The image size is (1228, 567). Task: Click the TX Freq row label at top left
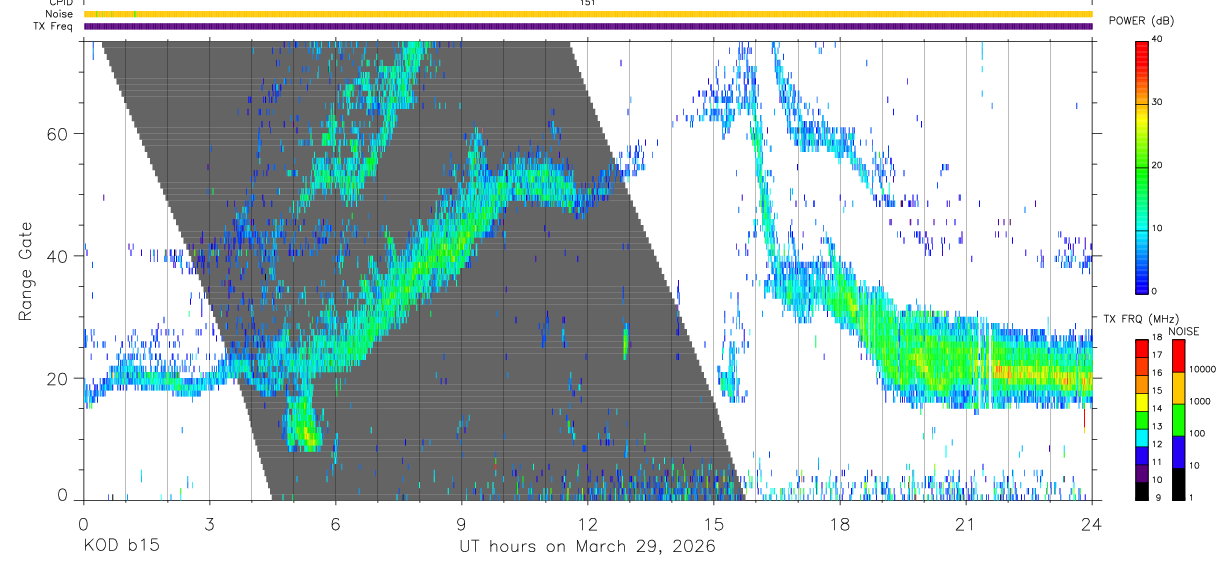(54, 26)
